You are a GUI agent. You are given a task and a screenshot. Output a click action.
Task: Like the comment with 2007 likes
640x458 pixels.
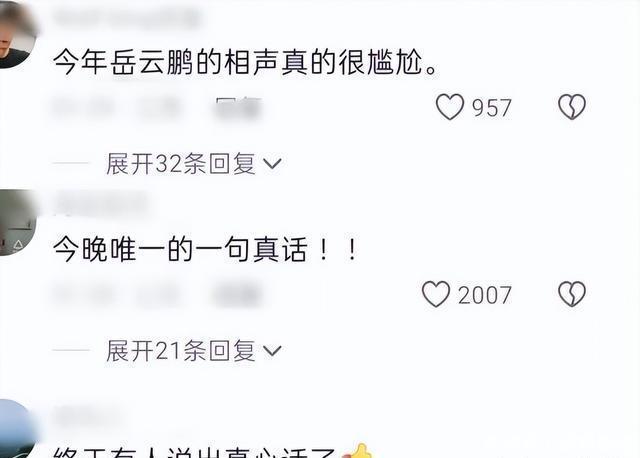click(436, 294)
